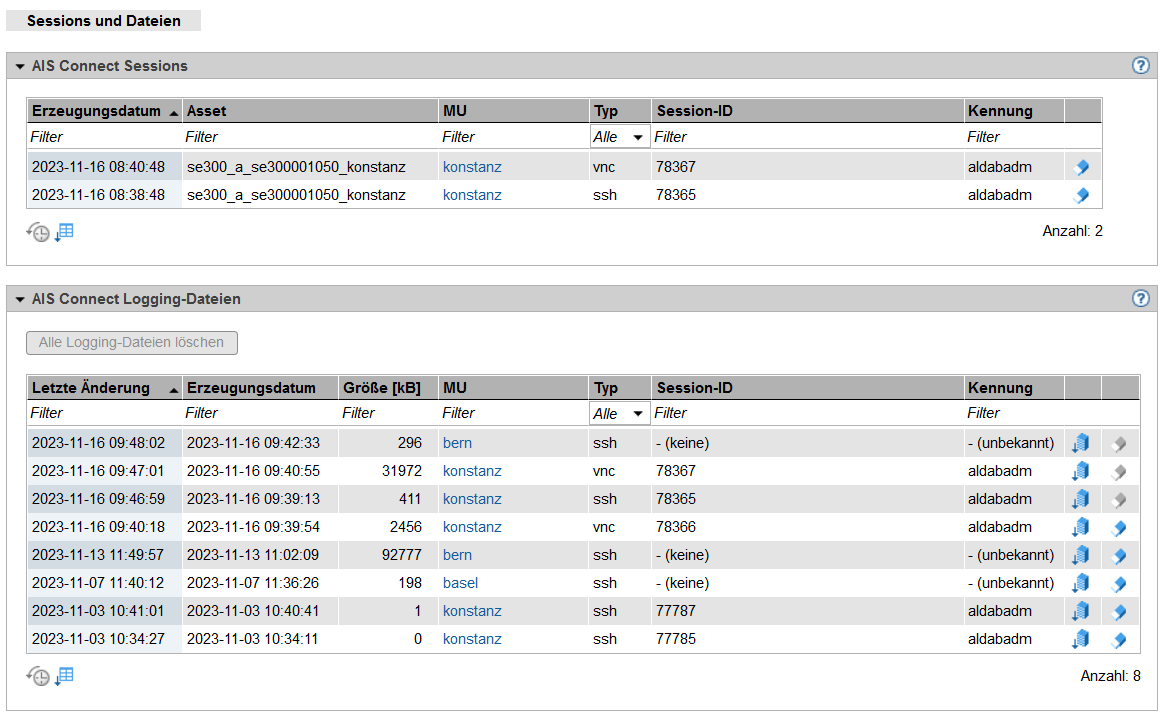Delete the log file for session 77787
Viewport: 1161px width, 715px height.
(x=1119, y=611)
